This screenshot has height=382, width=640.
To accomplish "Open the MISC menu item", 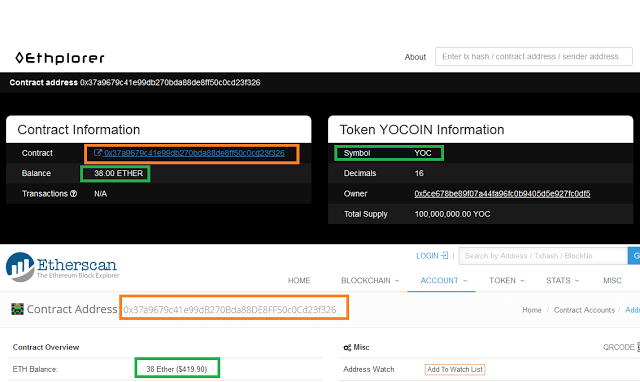I will 612,280.
